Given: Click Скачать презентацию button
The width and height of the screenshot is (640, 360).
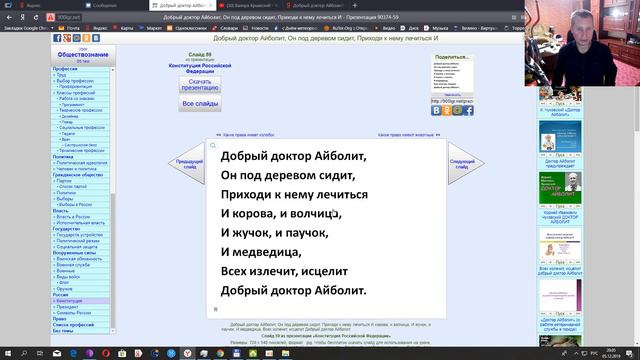Looking at the screenshot, I should pyautogui.click(x=200, y=85).
